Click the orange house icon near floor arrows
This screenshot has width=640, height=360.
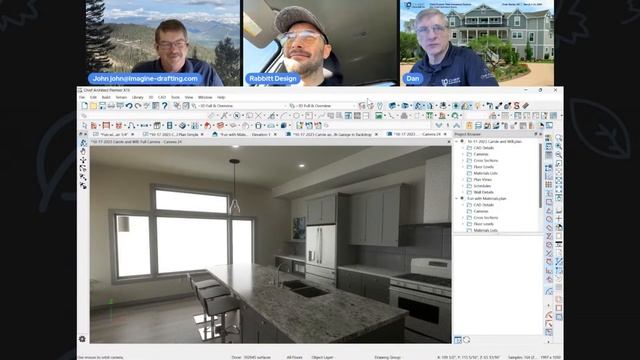tap(469, 125)
